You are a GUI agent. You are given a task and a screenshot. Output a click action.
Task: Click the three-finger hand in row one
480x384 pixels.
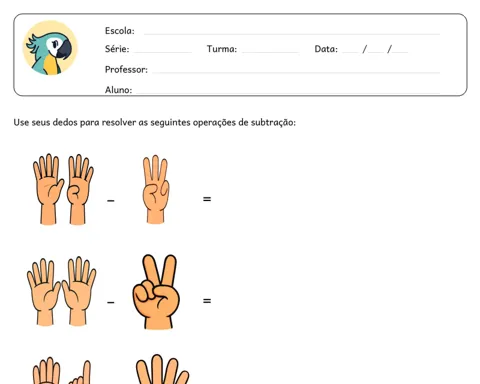coord(156,189)
